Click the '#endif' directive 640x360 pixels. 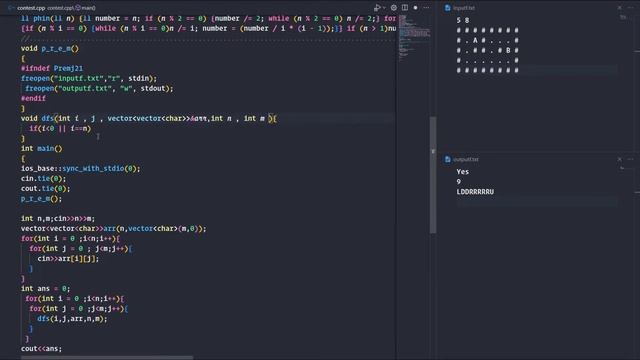(33, 98)
